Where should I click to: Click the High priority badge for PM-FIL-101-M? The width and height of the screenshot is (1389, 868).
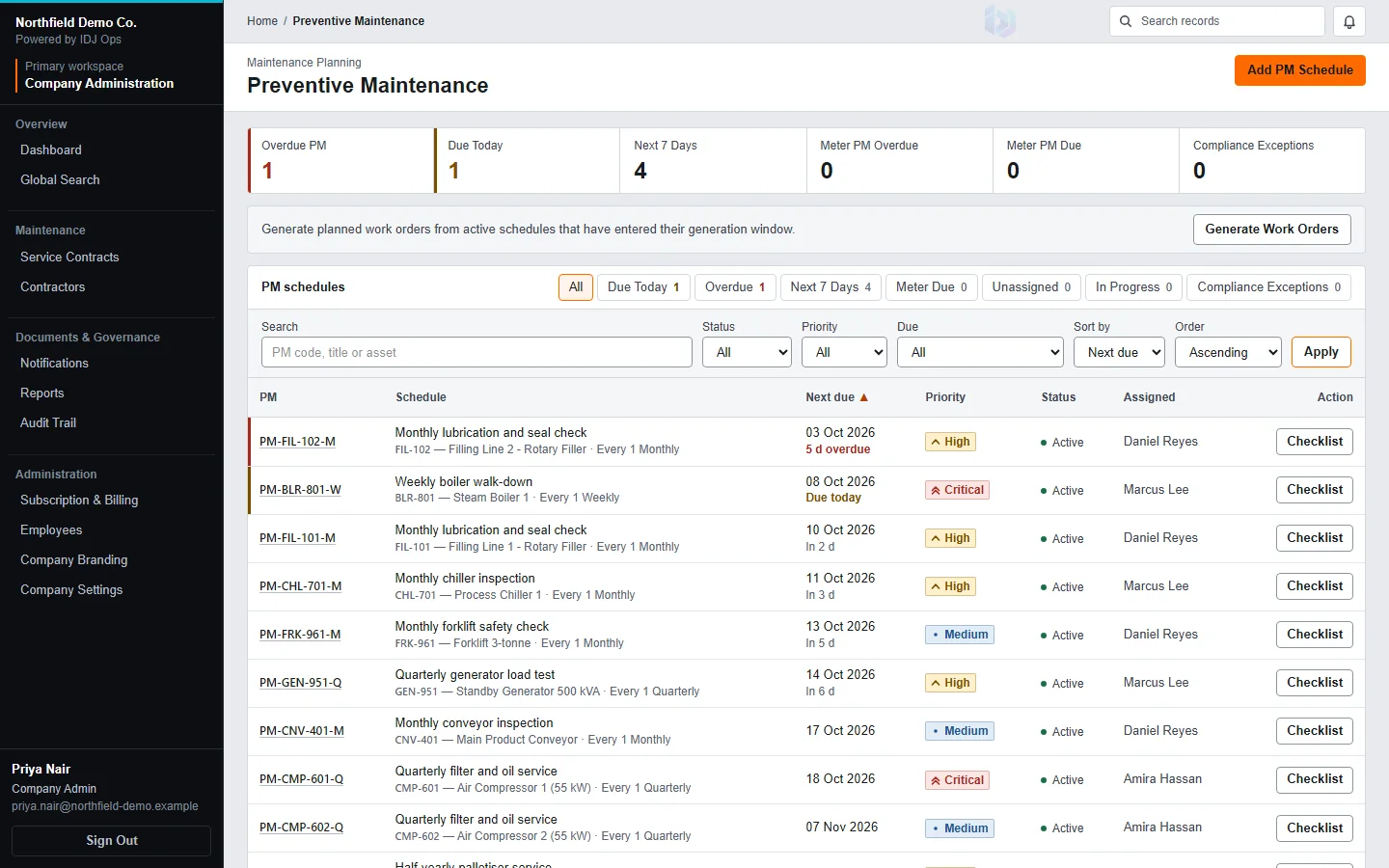(x=951, y=538)
